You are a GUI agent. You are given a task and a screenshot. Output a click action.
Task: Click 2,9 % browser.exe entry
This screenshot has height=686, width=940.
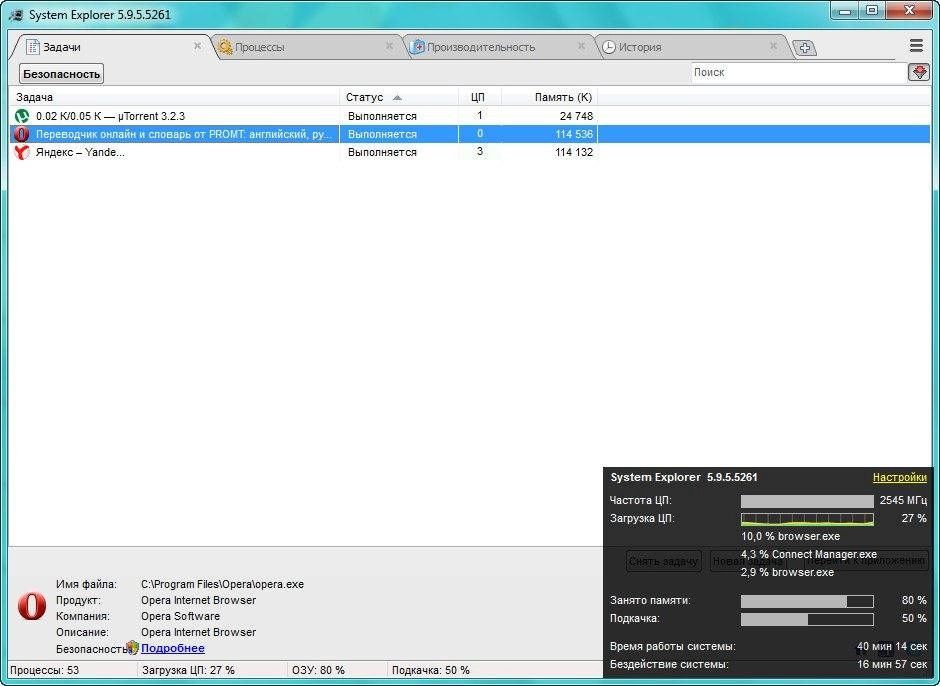click(x=787, y=572)
